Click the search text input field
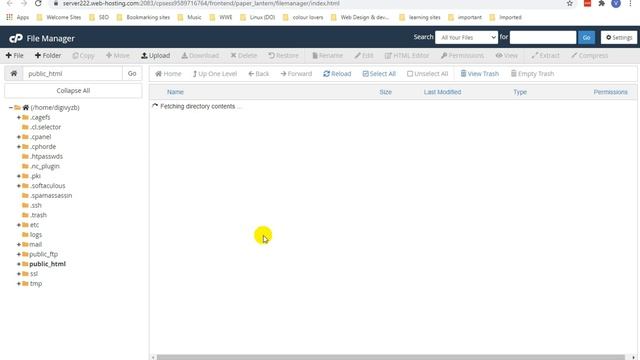This screenshot has height=360, width=640. click(542, 37)
